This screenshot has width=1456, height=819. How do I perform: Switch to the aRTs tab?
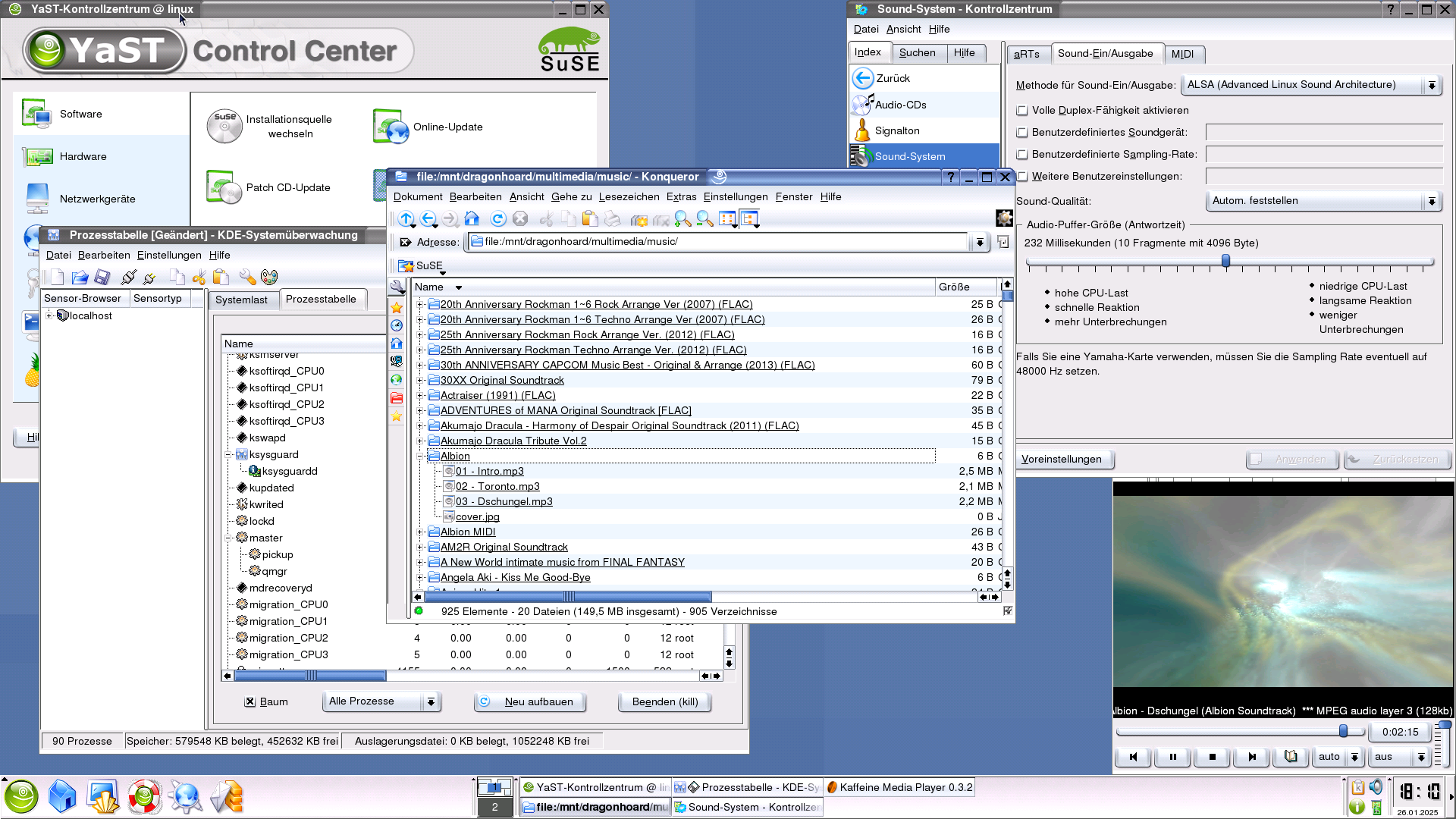[x=1027, y=55]
